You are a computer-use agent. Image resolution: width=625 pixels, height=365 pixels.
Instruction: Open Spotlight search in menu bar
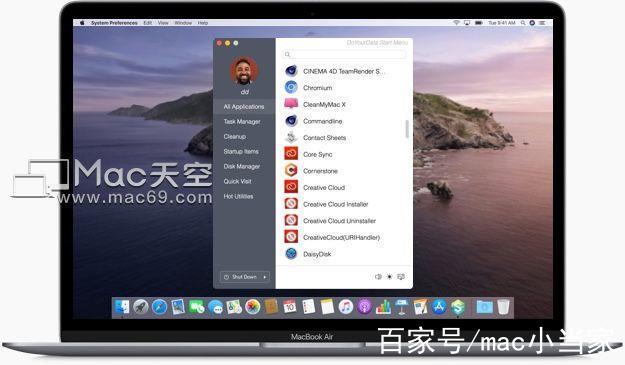click(523, 23)
